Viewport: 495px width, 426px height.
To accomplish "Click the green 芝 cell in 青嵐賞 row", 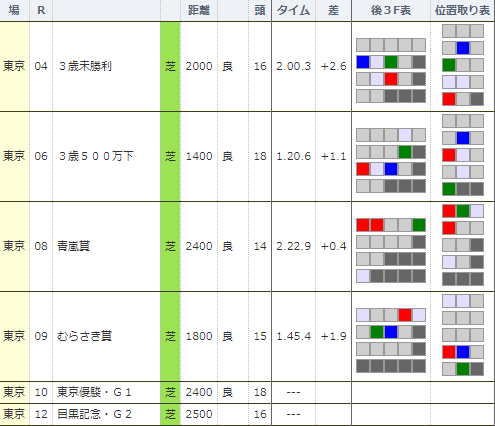I will 170,246.
